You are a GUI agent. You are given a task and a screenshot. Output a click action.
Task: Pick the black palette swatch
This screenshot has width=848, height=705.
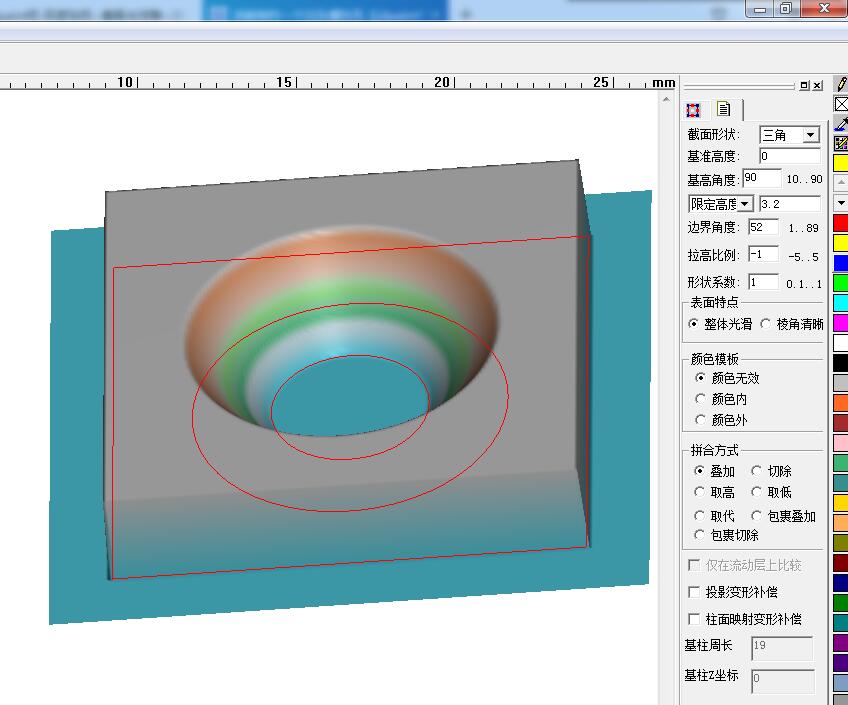841,363
